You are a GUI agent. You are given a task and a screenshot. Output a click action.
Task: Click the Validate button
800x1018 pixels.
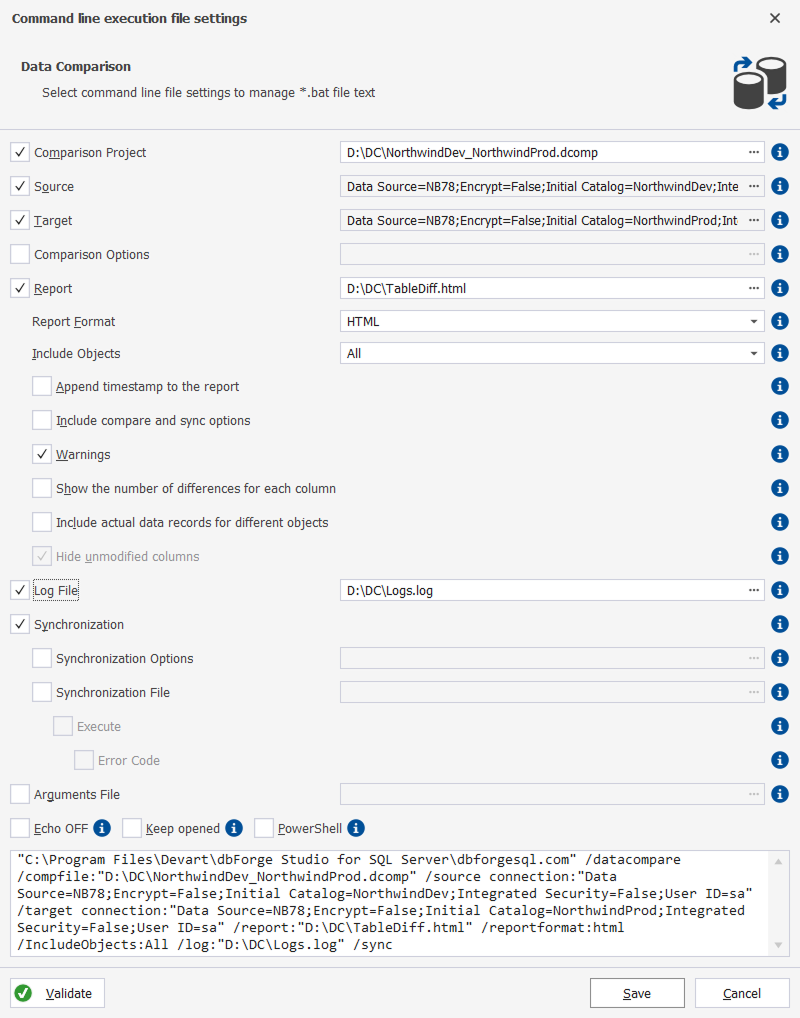56,993
